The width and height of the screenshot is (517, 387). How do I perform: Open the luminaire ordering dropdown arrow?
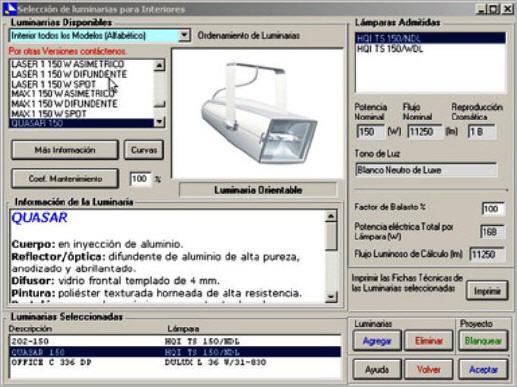pos(184,35)
